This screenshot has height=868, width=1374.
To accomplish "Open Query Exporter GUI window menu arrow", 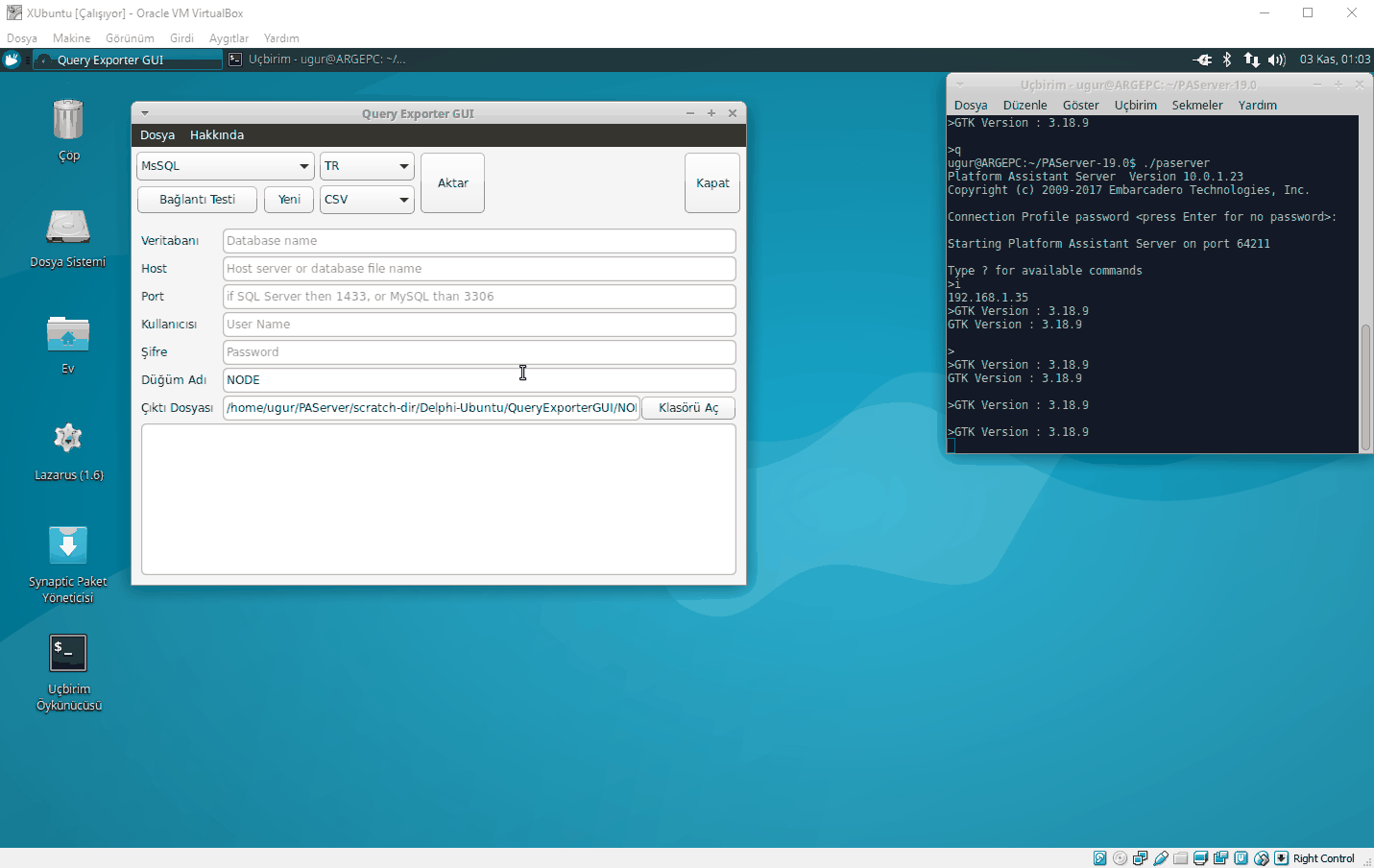I will pos(145,113).
